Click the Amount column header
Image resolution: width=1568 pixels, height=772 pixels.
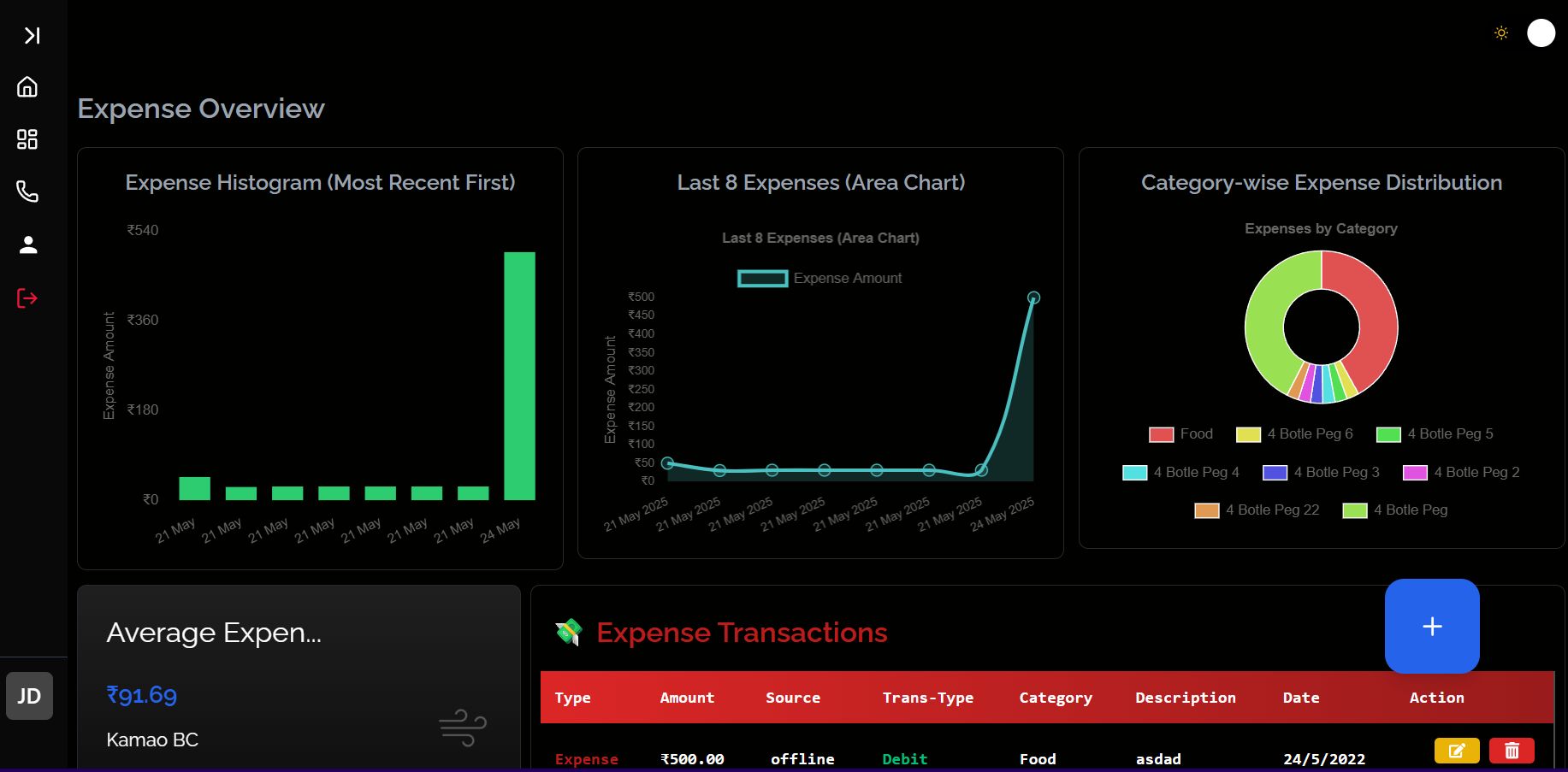(687, 698)
